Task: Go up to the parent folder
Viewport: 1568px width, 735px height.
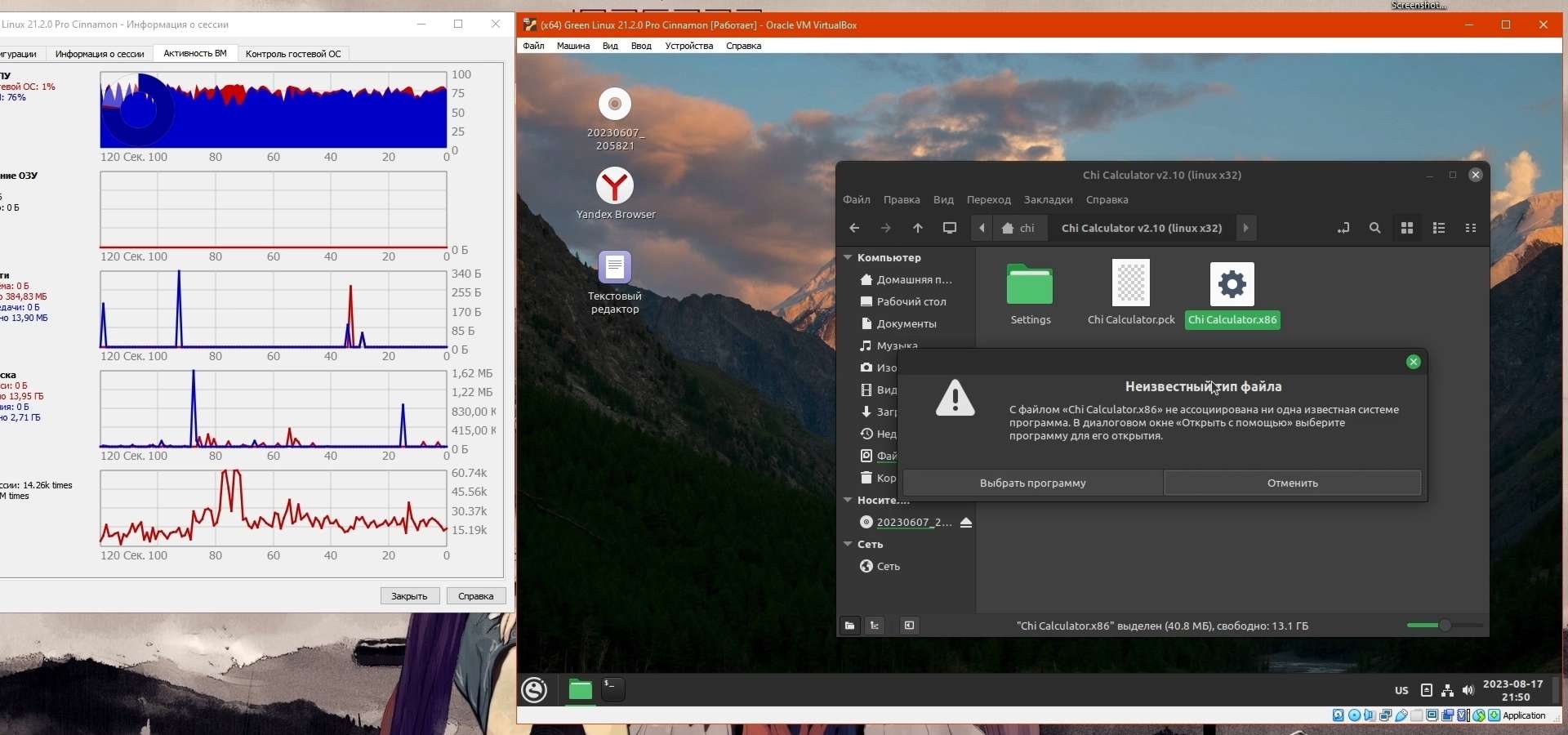Action: coord(918,229)
